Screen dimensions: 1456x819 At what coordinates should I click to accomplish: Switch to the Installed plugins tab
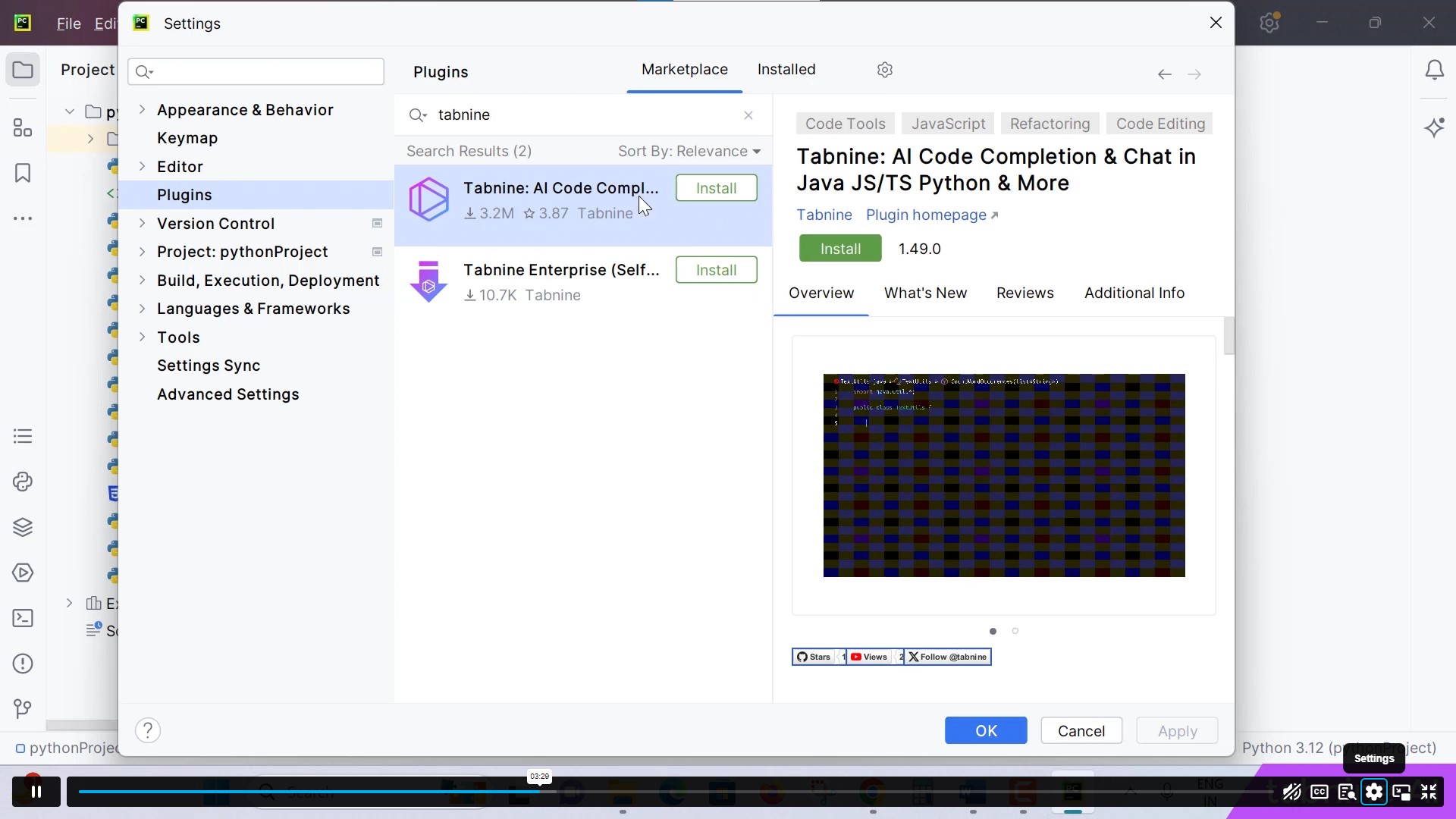coord(786,69)
